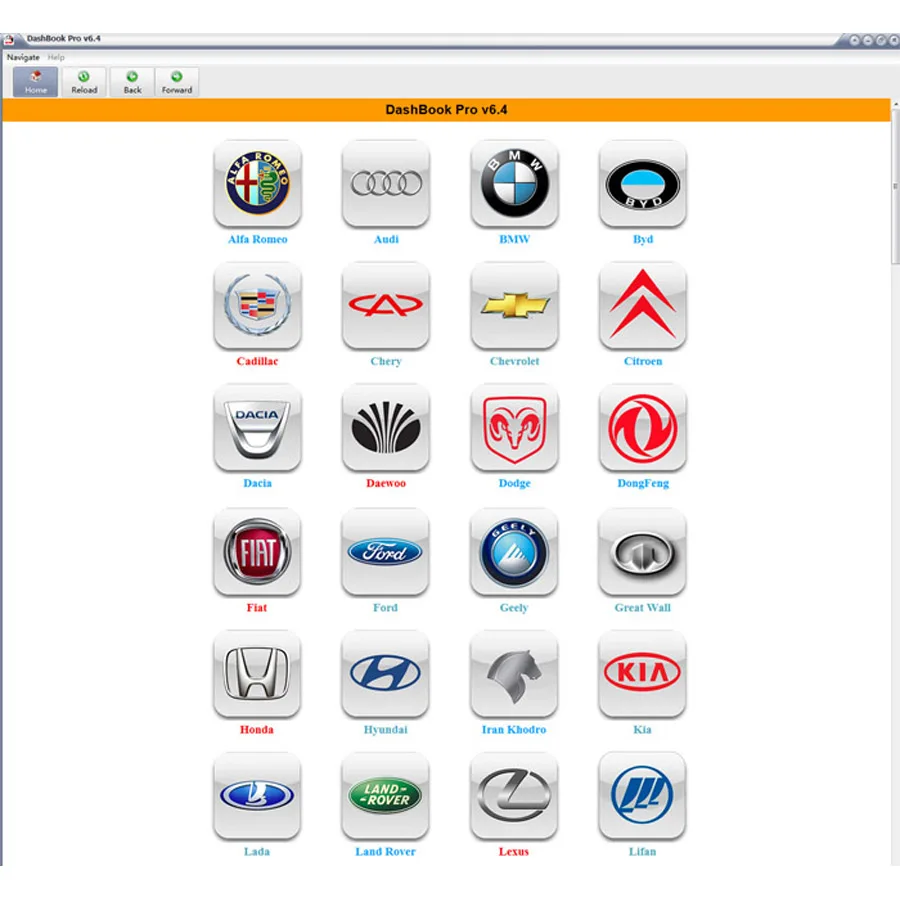Open the Chevrolet bowtie icon
Viewport: 900px width, 900px height.
click(x=514, y=305)
